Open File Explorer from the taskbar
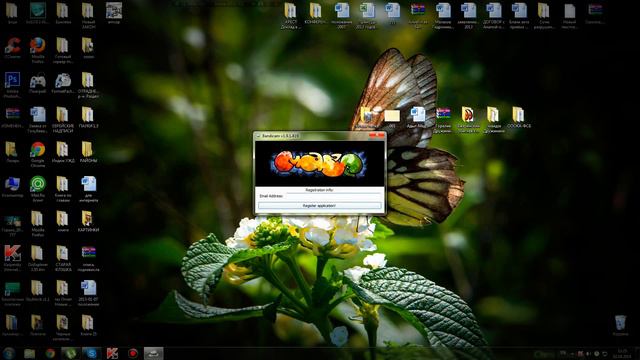The image size is (640, 360). [29, 353]
